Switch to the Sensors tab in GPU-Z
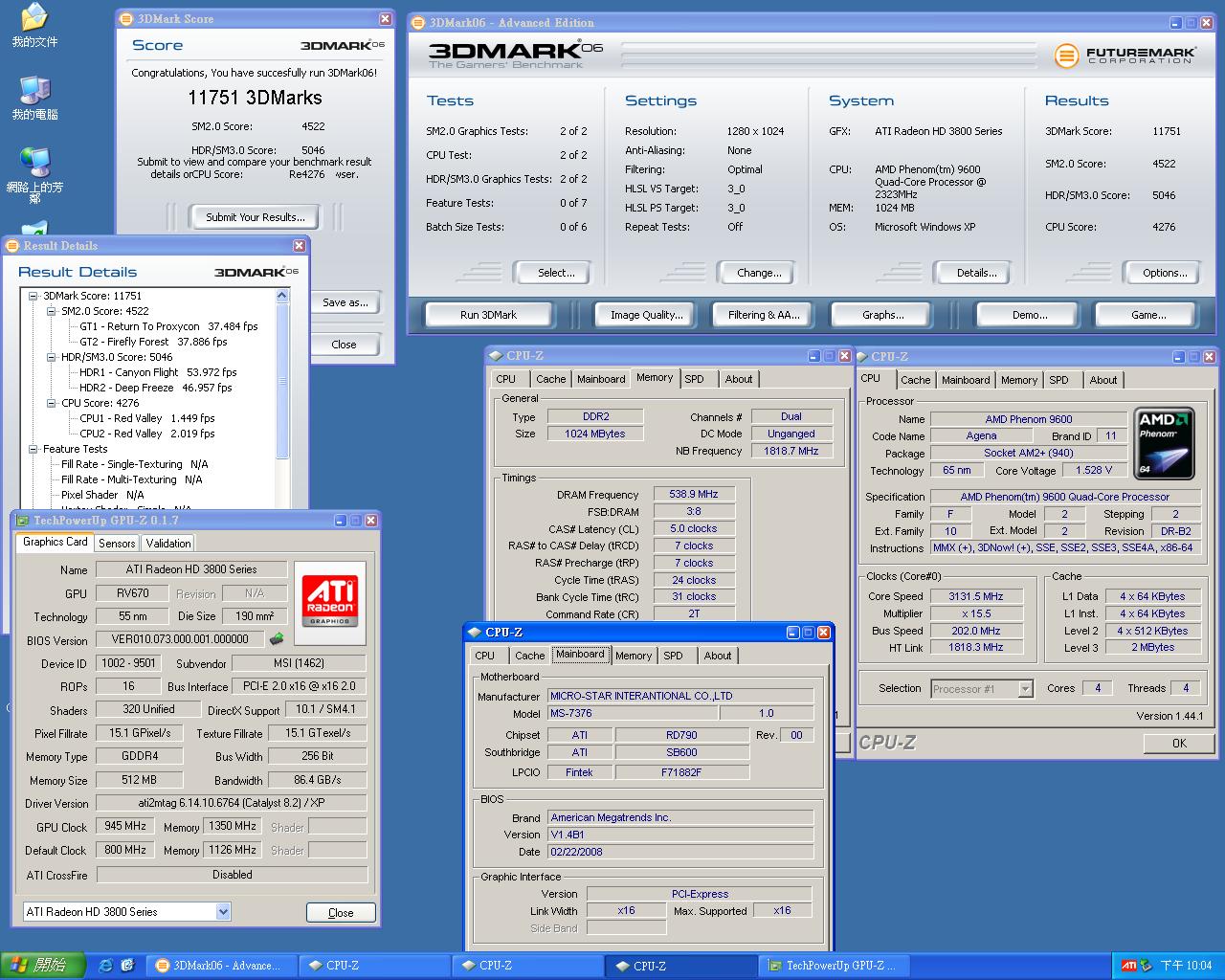Image resolution: width=1225 pixels, height=980 pixels. point(117,543)
